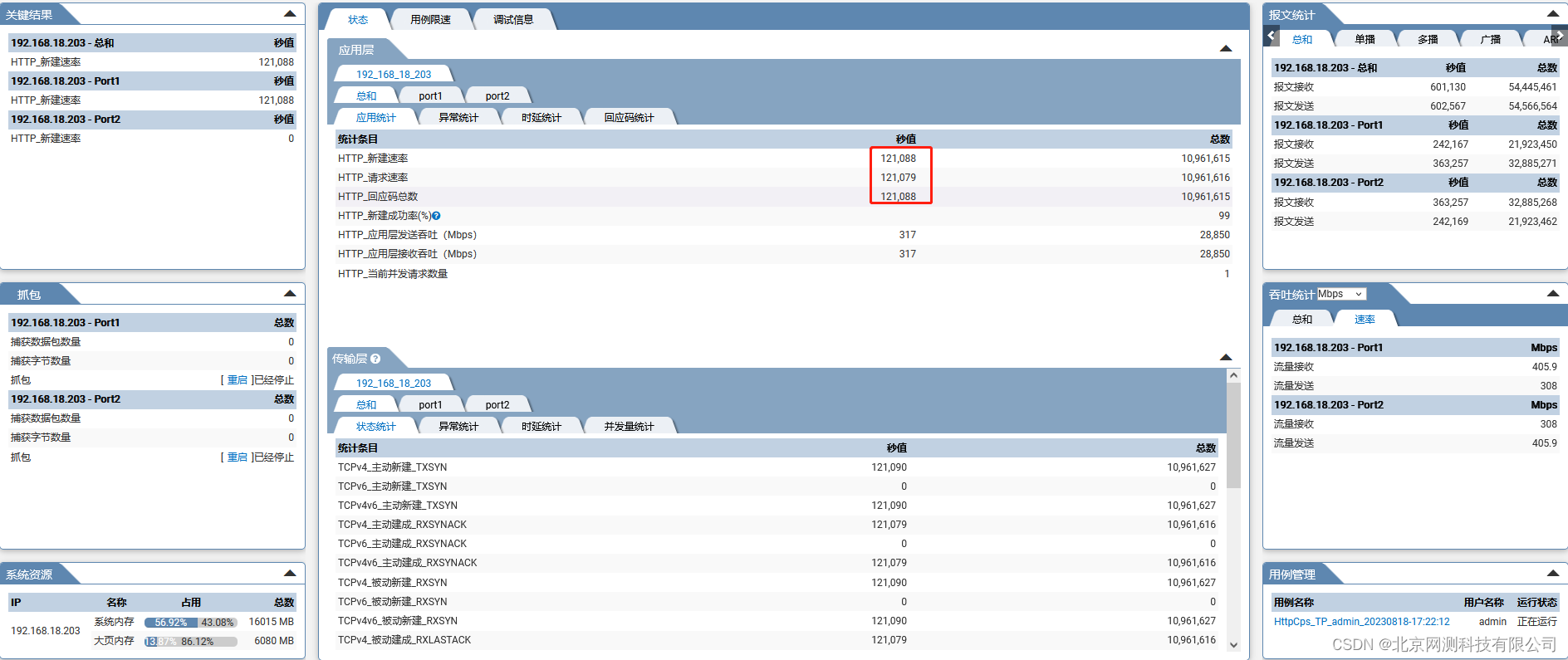Click 捕获字节数量 row under Port1

(152, 361)
